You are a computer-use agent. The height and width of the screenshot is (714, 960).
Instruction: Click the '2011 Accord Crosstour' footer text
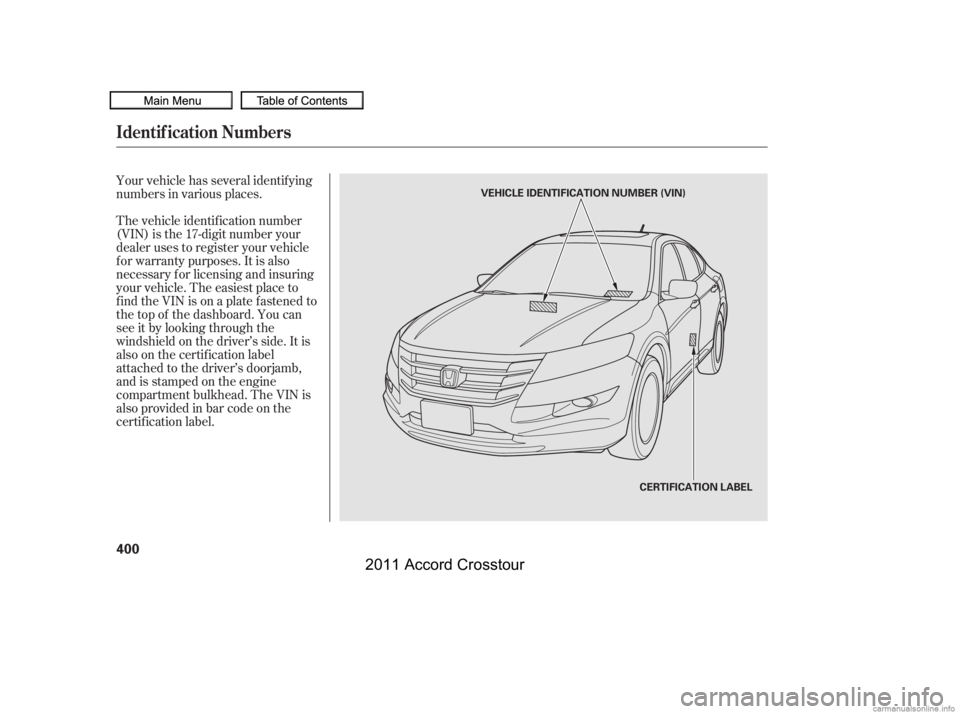point(444,565)
